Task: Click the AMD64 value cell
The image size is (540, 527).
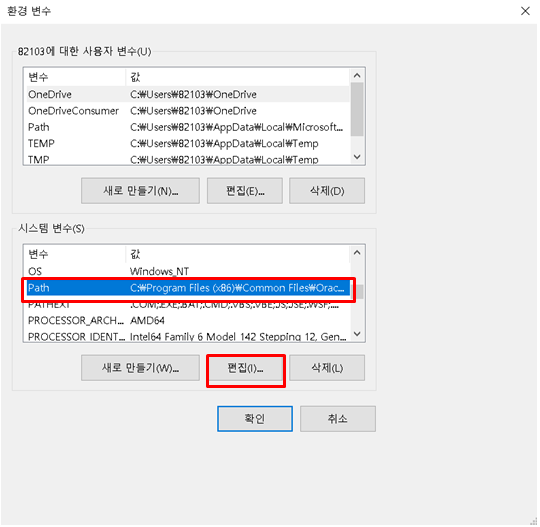Action: pos(147,321)
